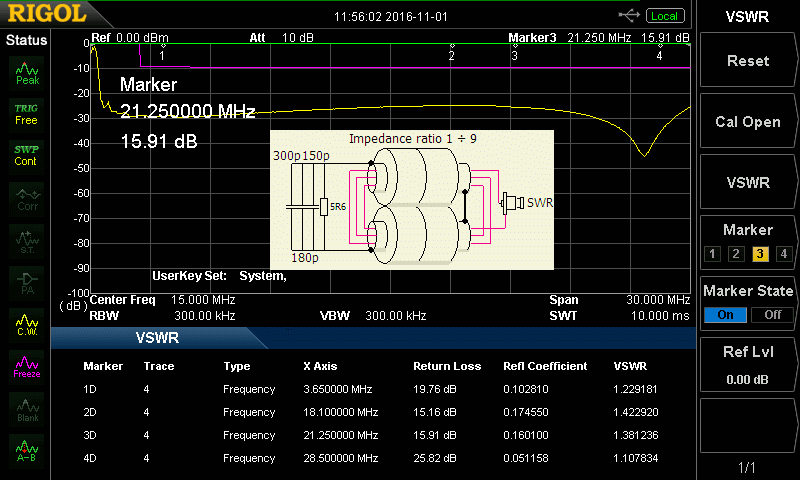Click marker 4 diamond on the trace
This screenshot has width=800, height=480.
659,46
